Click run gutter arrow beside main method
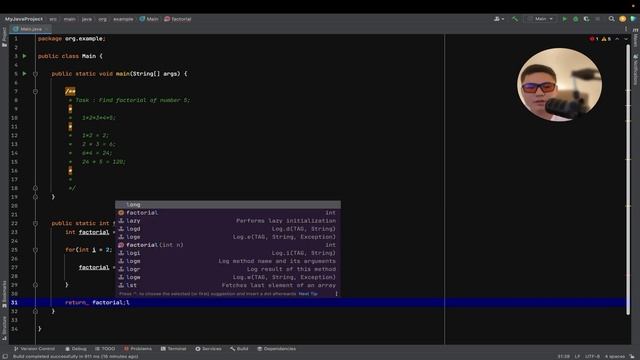 pyautogui.click(x=24, y=73)
